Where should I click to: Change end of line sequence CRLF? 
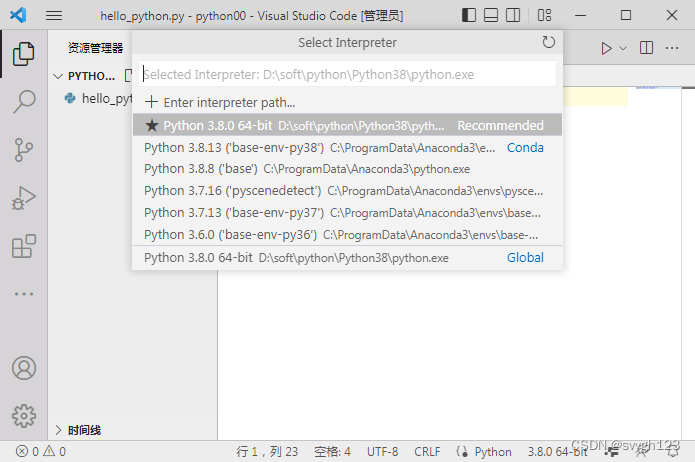[x=427, y=451]
